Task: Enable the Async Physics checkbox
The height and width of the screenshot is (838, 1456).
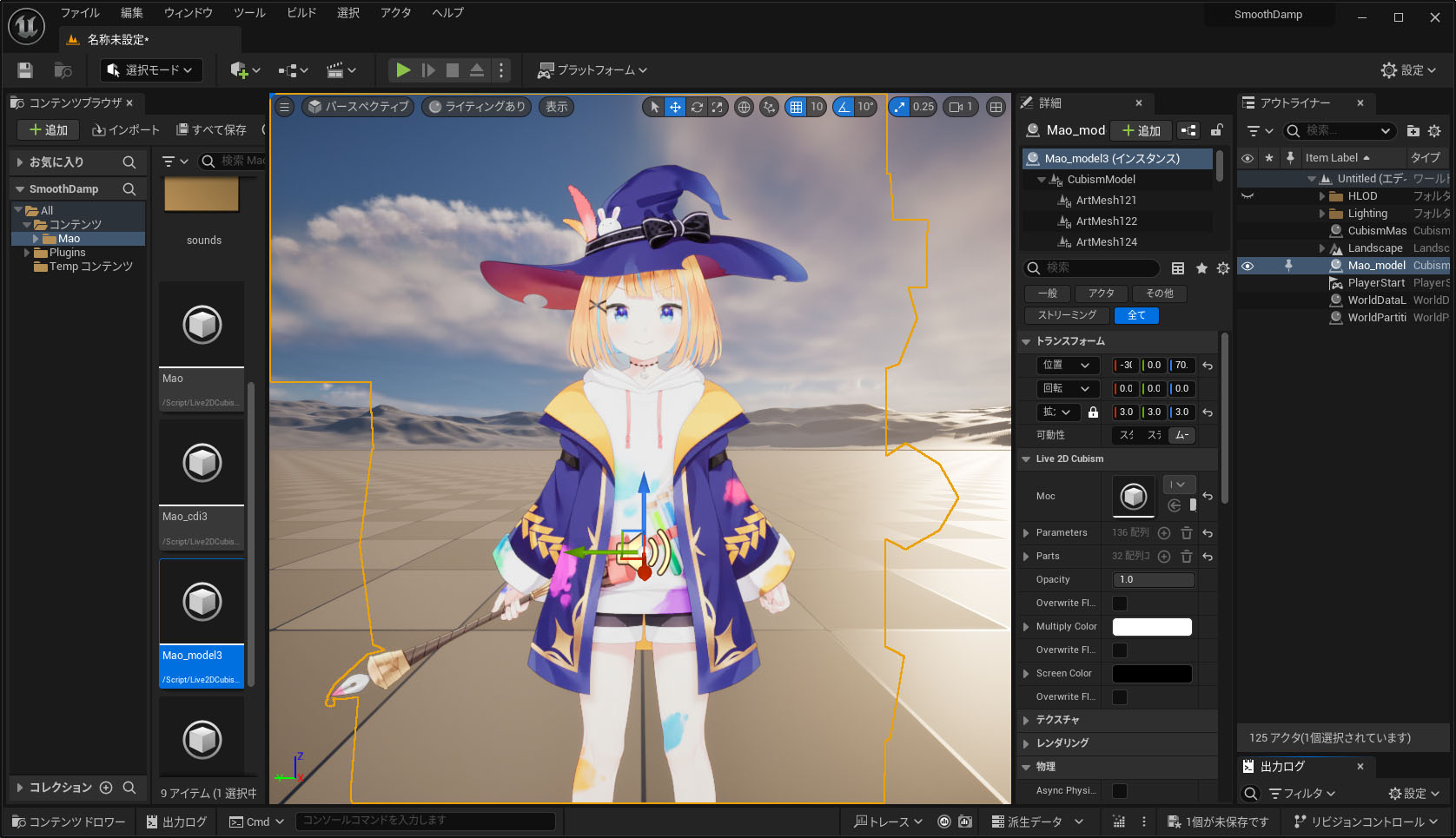Action: tap(1120, 790)
